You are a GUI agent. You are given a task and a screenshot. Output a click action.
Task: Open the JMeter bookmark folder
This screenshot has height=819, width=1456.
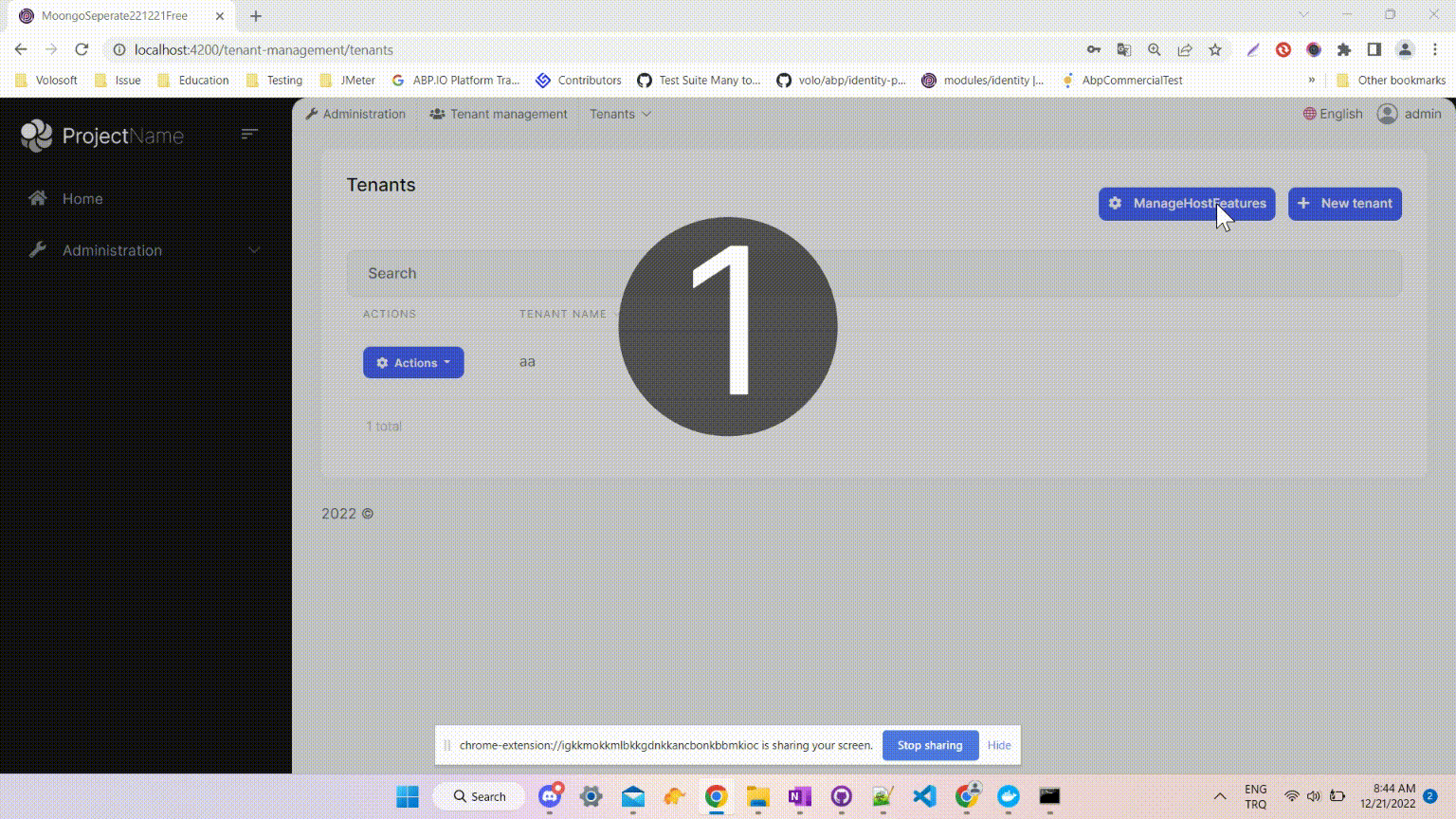click(x=348, y=81)
